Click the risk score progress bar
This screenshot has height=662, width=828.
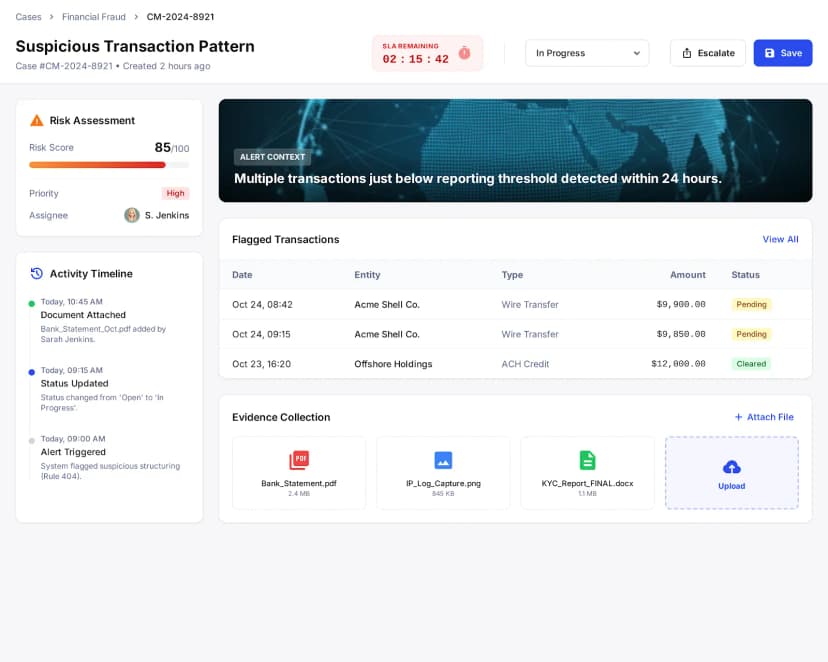108,165
